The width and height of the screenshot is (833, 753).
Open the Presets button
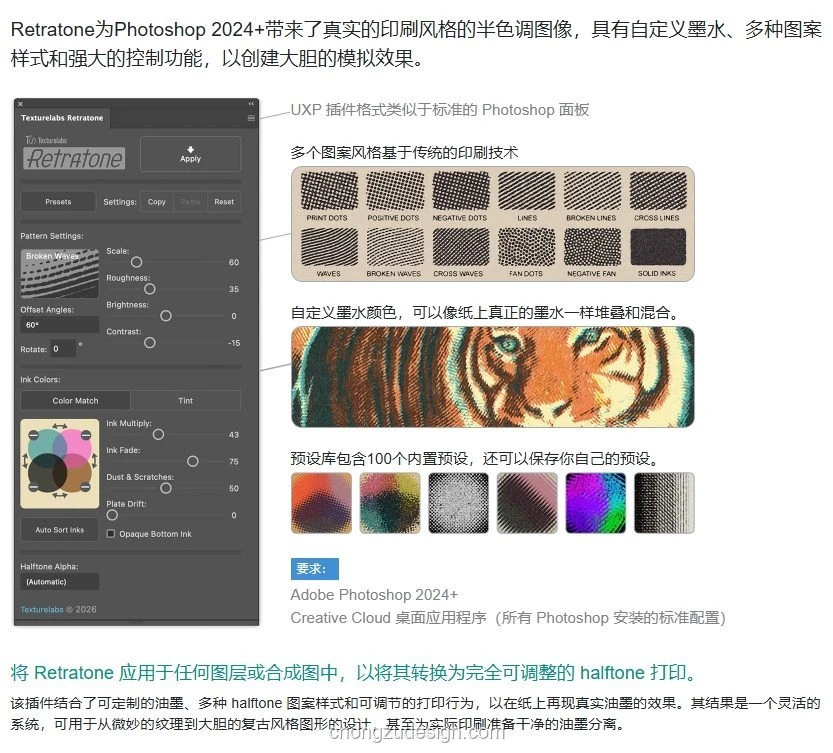[58, 202]
